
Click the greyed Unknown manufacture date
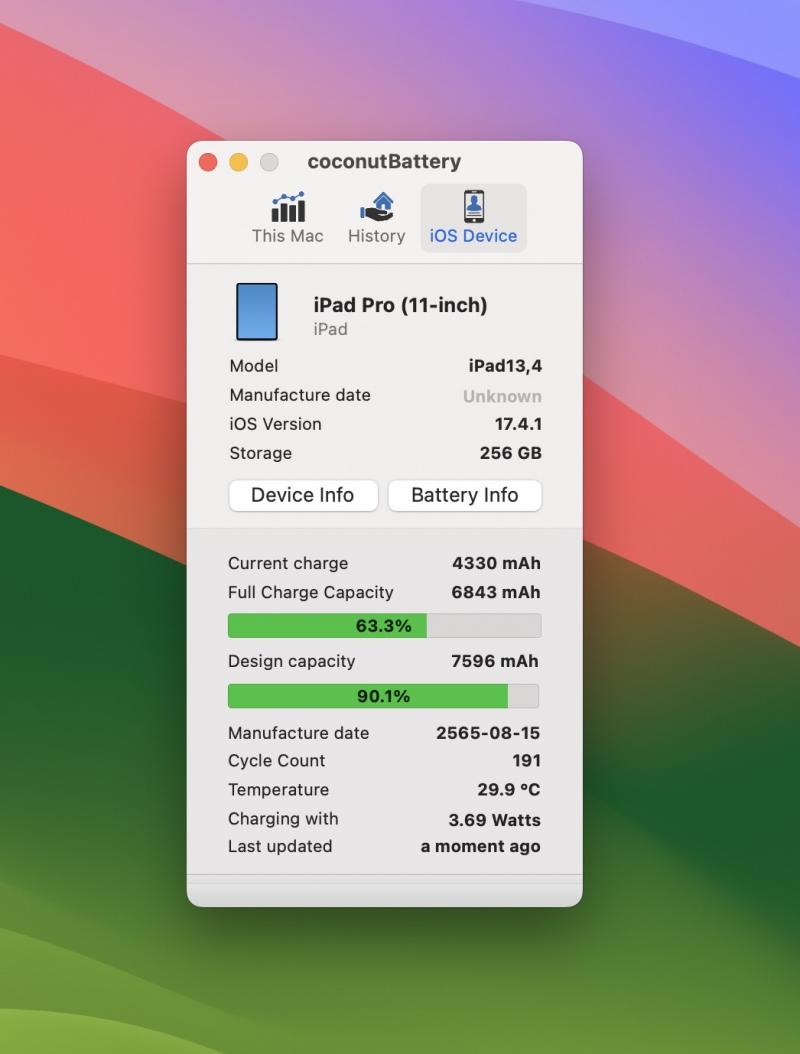(x=502, y=396)
